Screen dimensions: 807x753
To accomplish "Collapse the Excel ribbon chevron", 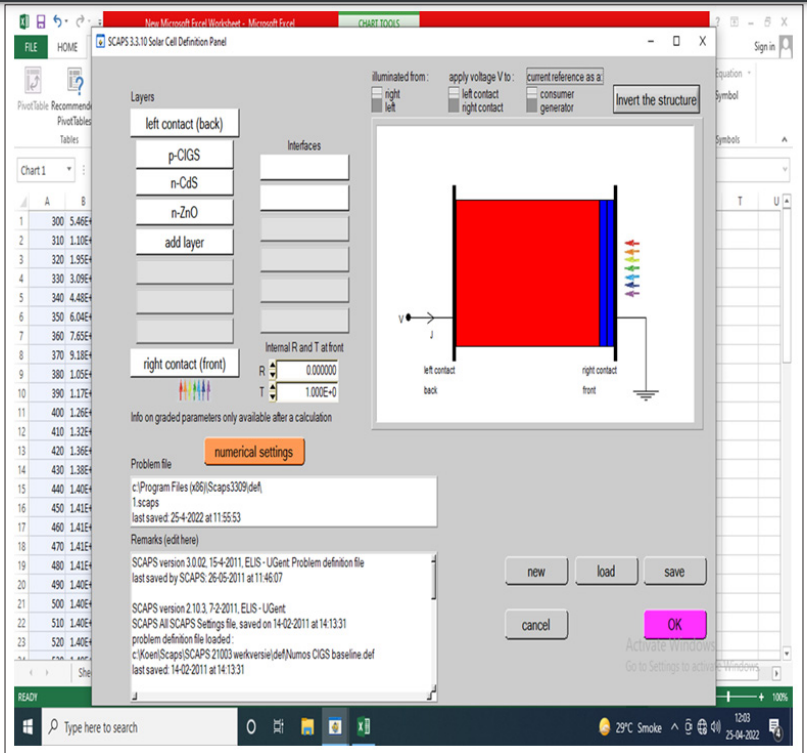I will coord(784,139).
